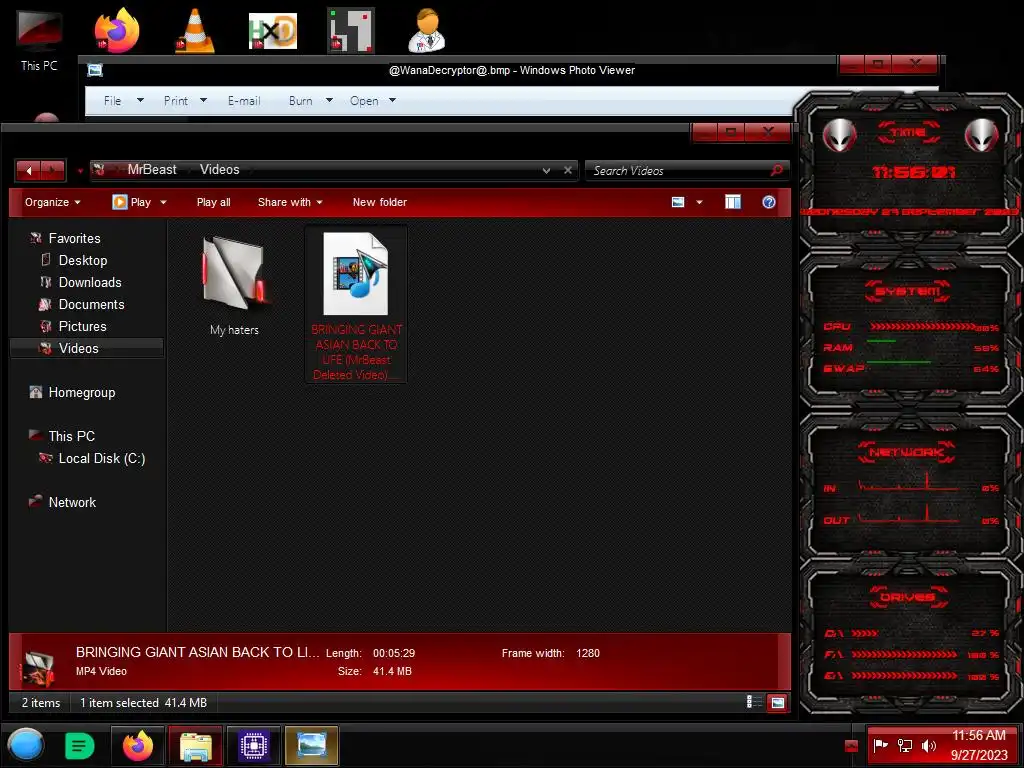The image size is (1024, 768).
Task: Open This PC desktop icon
Action: [x=39, y=40]
